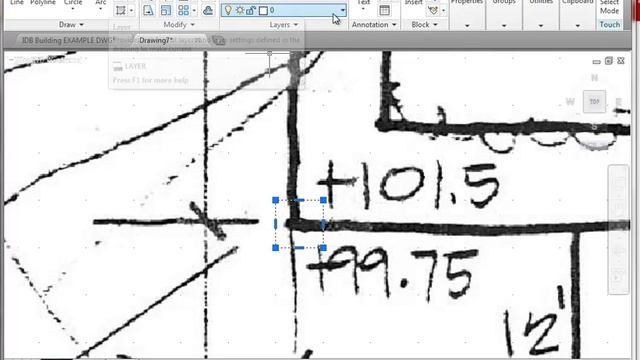This screenshot has width=640, height=360.
Task: Click the N compass letter on ViewCube
Action: tap(594, 78)
